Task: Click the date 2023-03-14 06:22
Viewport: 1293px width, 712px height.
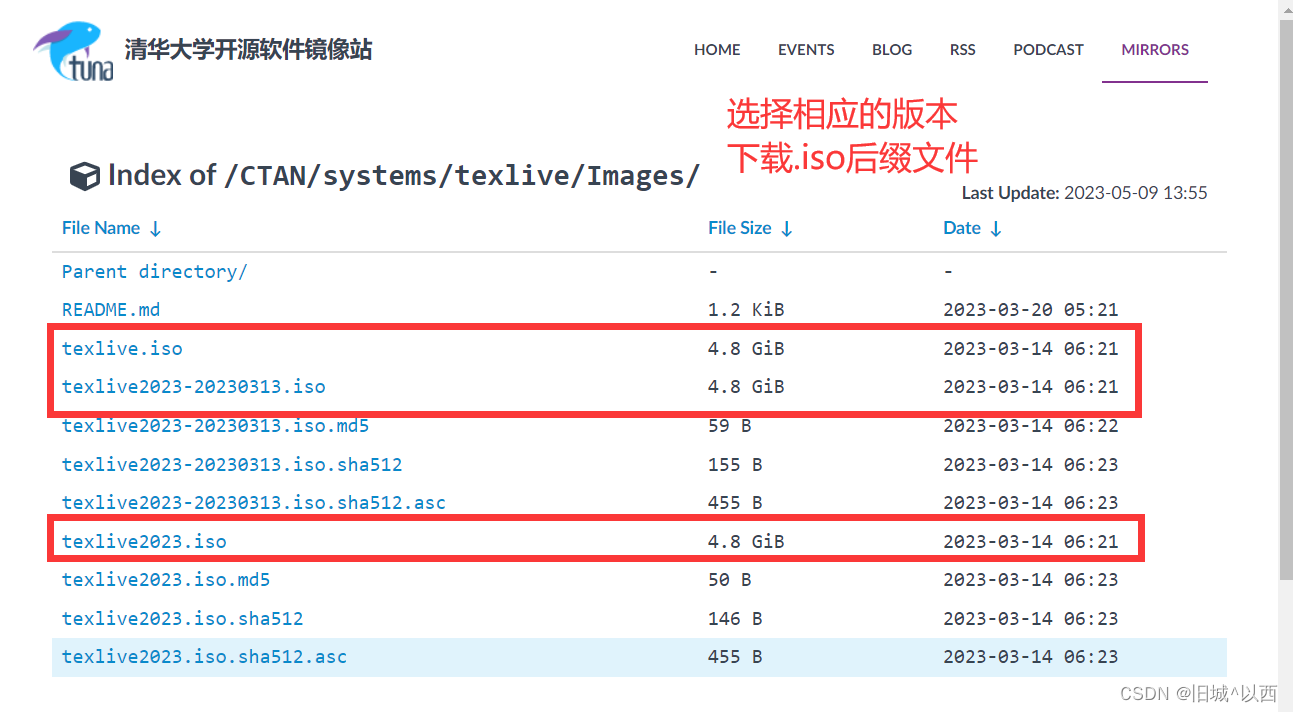Action: (x=1030, y=425)
